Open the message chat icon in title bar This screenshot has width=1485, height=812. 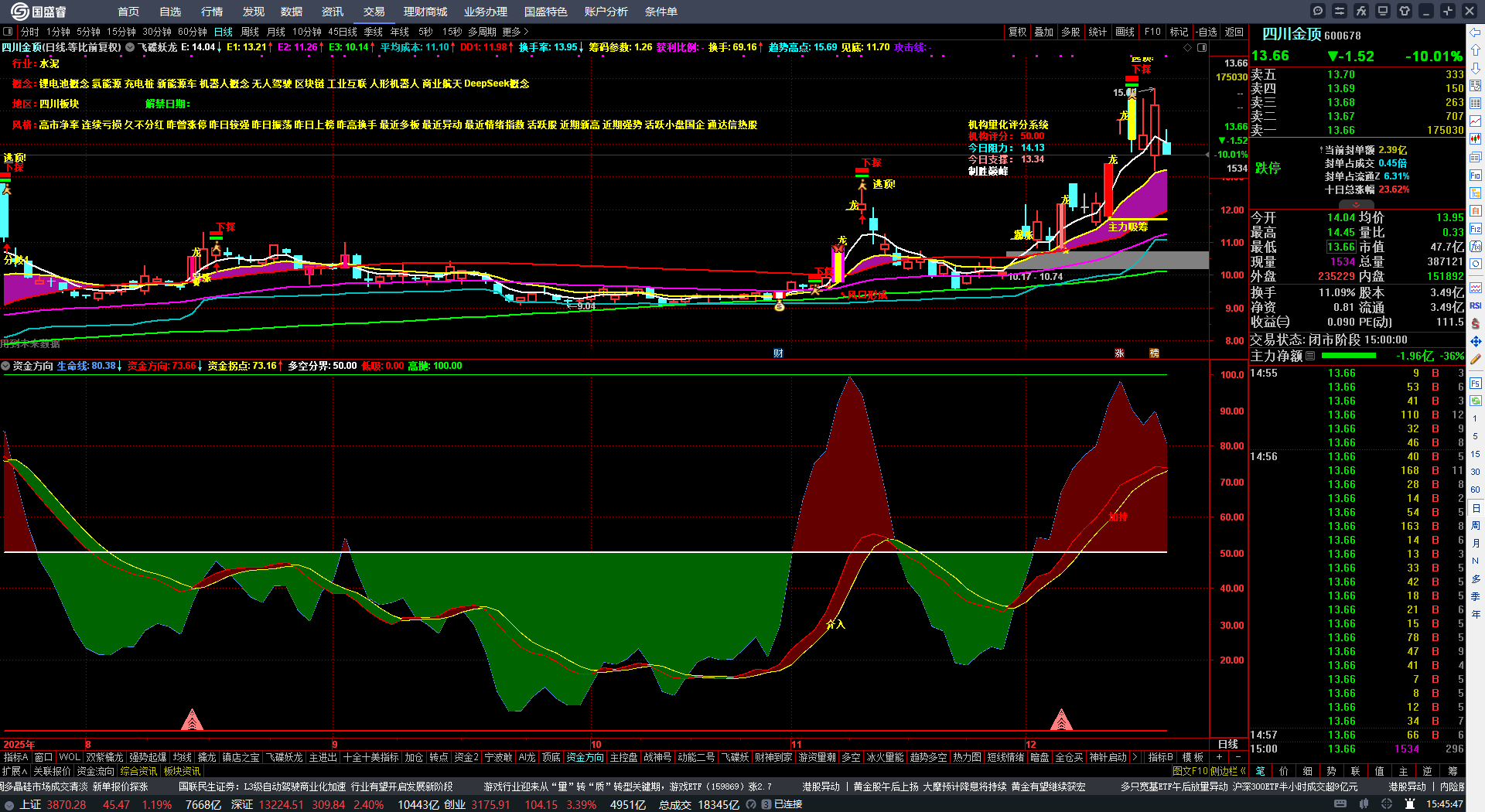click(1318, 11)
